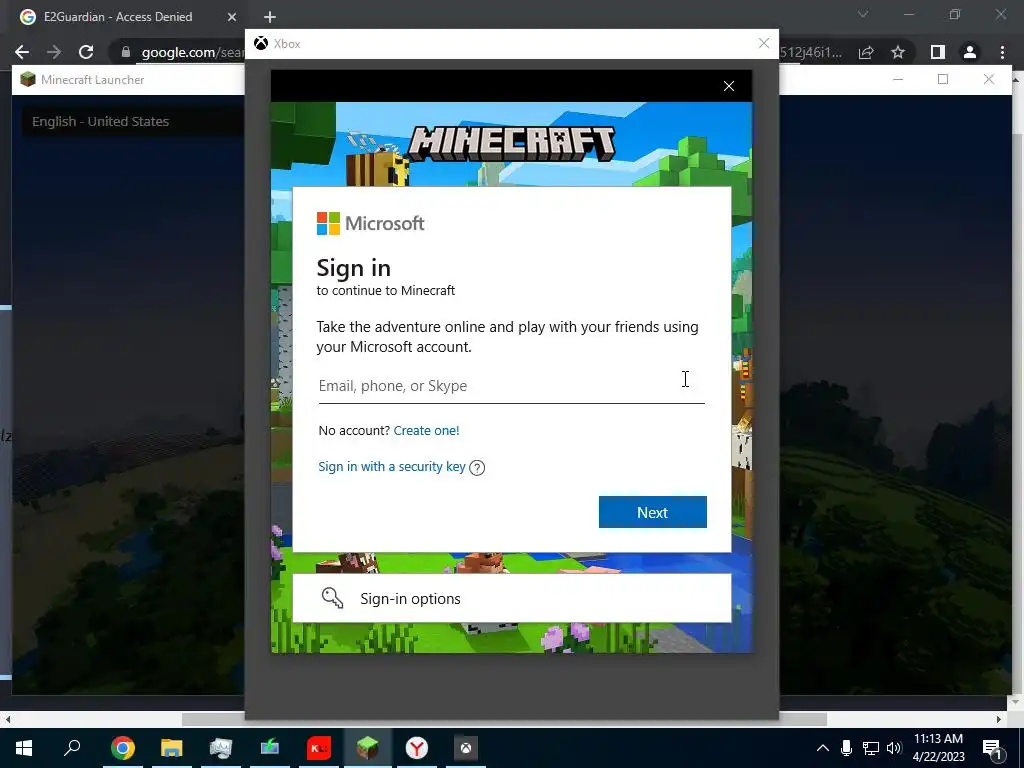The height and width of the screenshot is (768, 1024).
Task: Open the volume control tray icon
Action: coord(894,748)
